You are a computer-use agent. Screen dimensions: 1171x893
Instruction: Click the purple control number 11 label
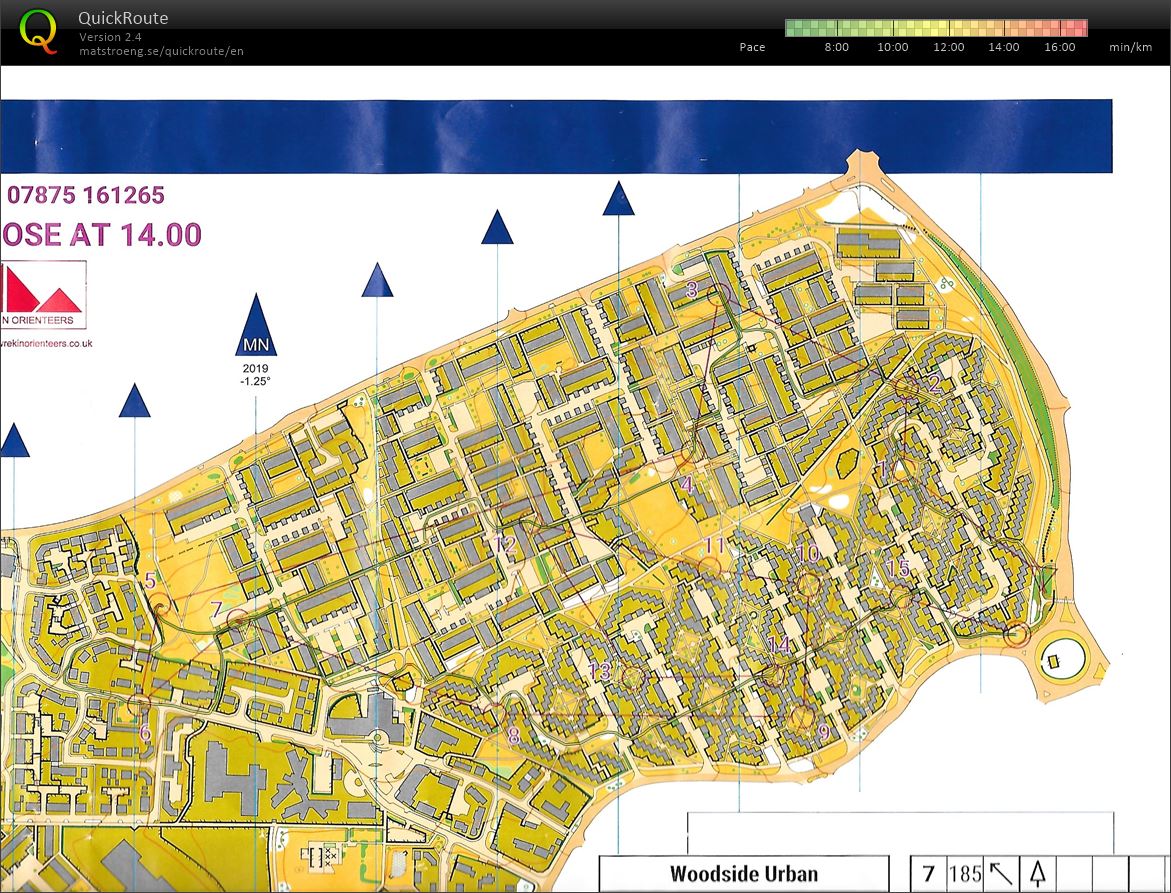click(x=714, y=546)
